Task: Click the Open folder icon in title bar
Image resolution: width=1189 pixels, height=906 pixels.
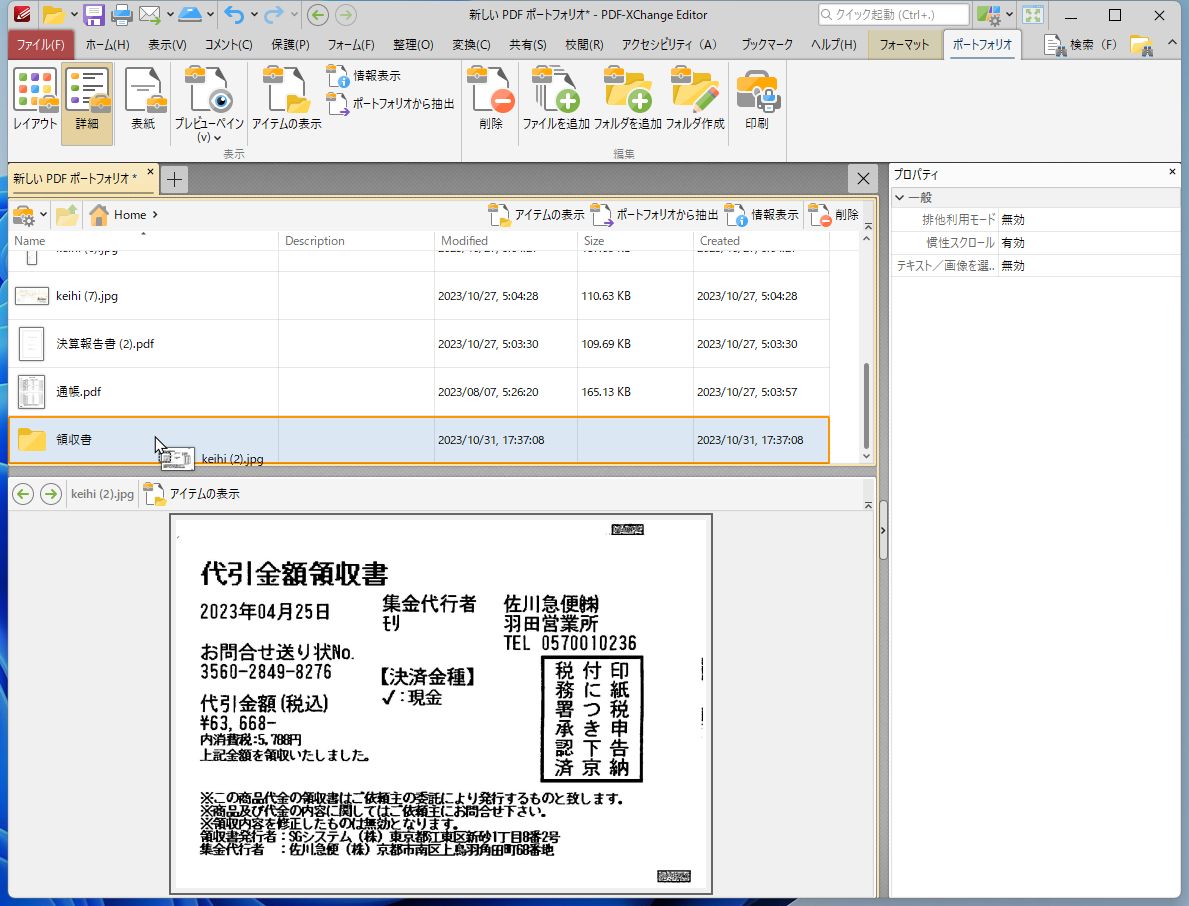Action: [x=53, y=14]
